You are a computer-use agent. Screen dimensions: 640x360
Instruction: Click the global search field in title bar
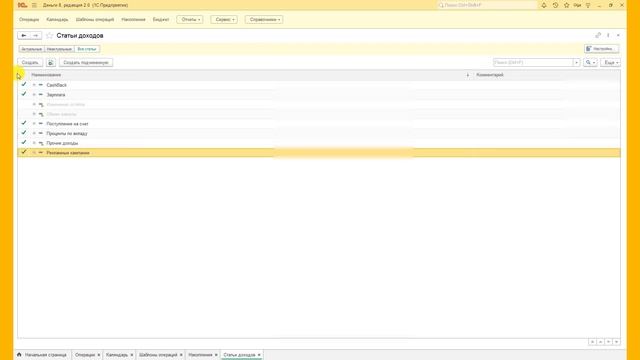(487, 5)
